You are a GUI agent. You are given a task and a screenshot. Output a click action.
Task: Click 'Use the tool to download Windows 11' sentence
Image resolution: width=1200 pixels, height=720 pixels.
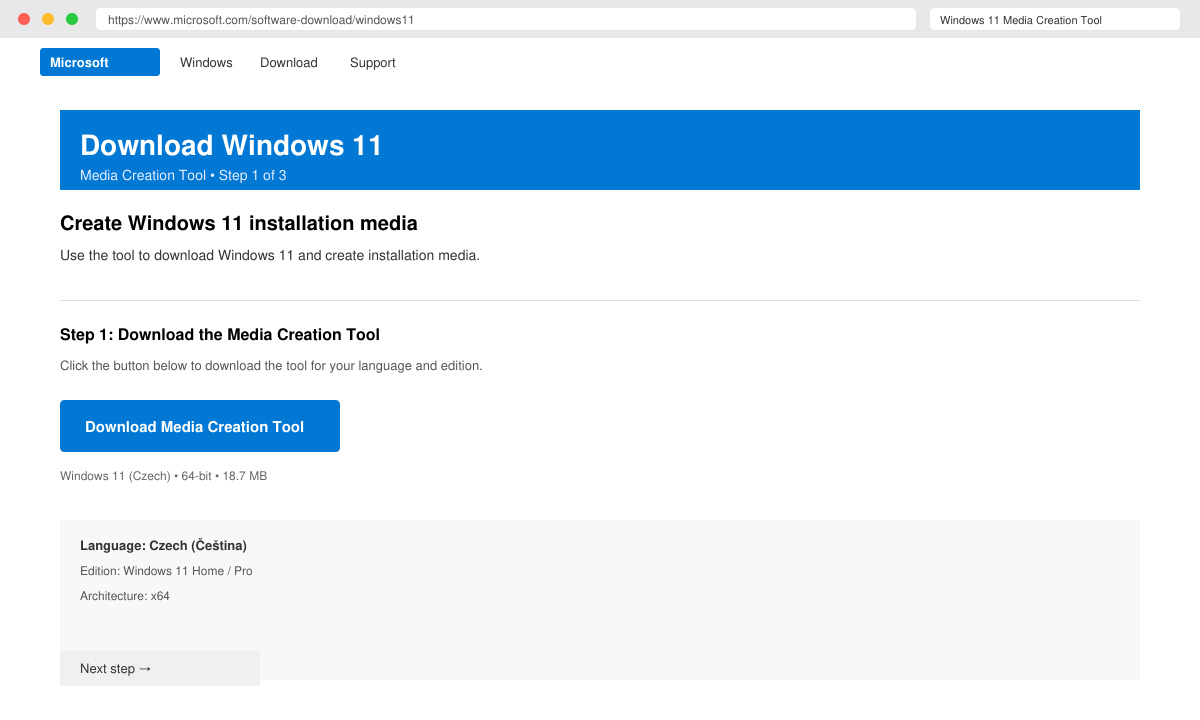click(x=270, y=255)
